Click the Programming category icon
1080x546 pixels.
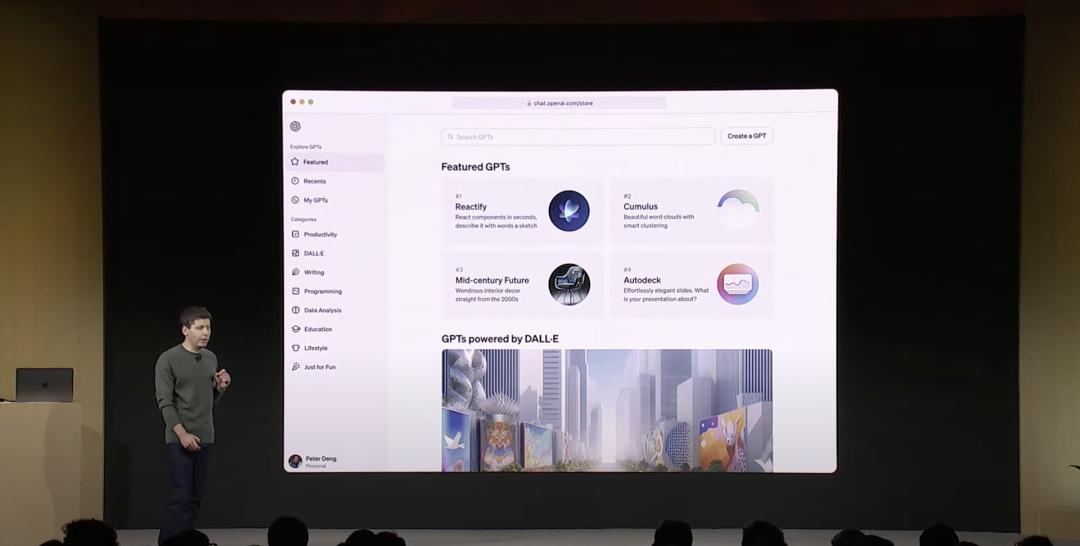[295, 291]
